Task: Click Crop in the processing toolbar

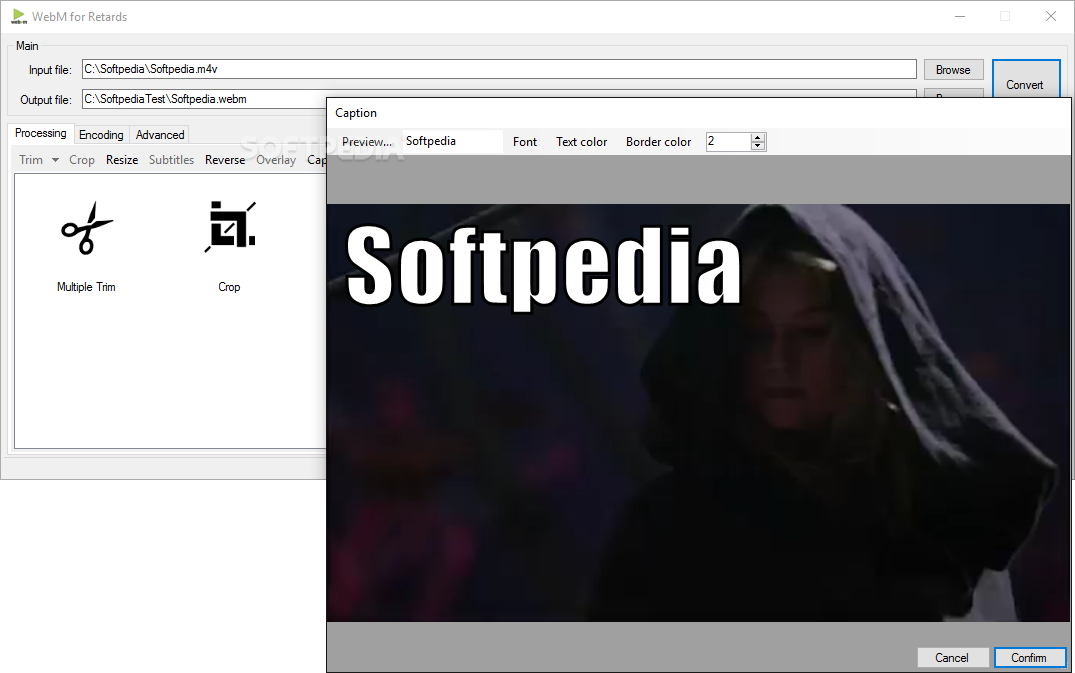Action: click(82, 160)
